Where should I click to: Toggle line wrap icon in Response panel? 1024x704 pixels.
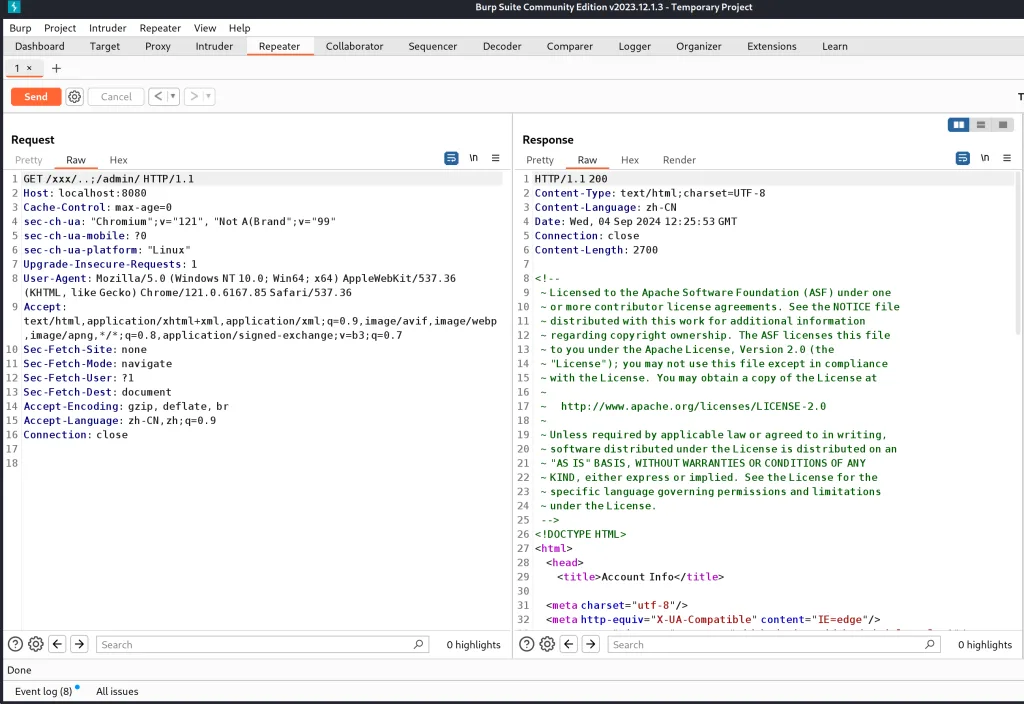click(x=963, y=158)
